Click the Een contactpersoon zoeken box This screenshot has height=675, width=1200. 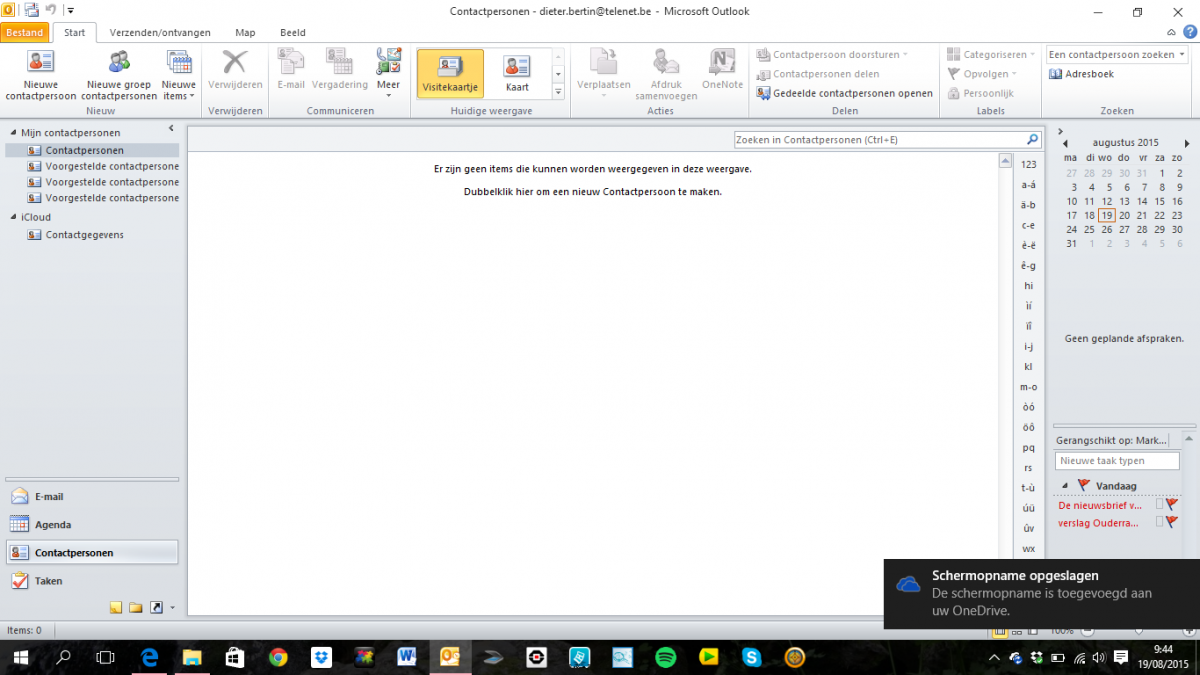pyautogui.click(x=1117, y=55)
